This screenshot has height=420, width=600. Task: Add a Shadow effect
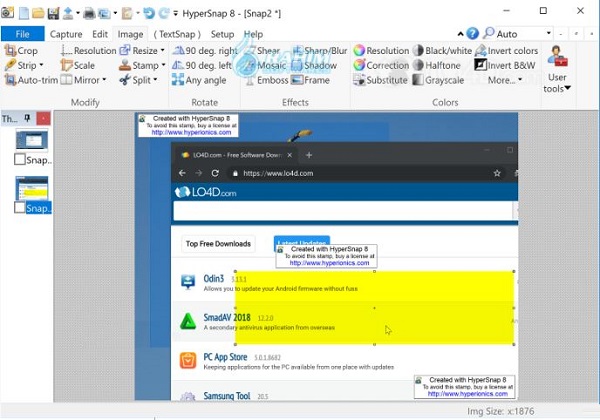tap(314, 65)
